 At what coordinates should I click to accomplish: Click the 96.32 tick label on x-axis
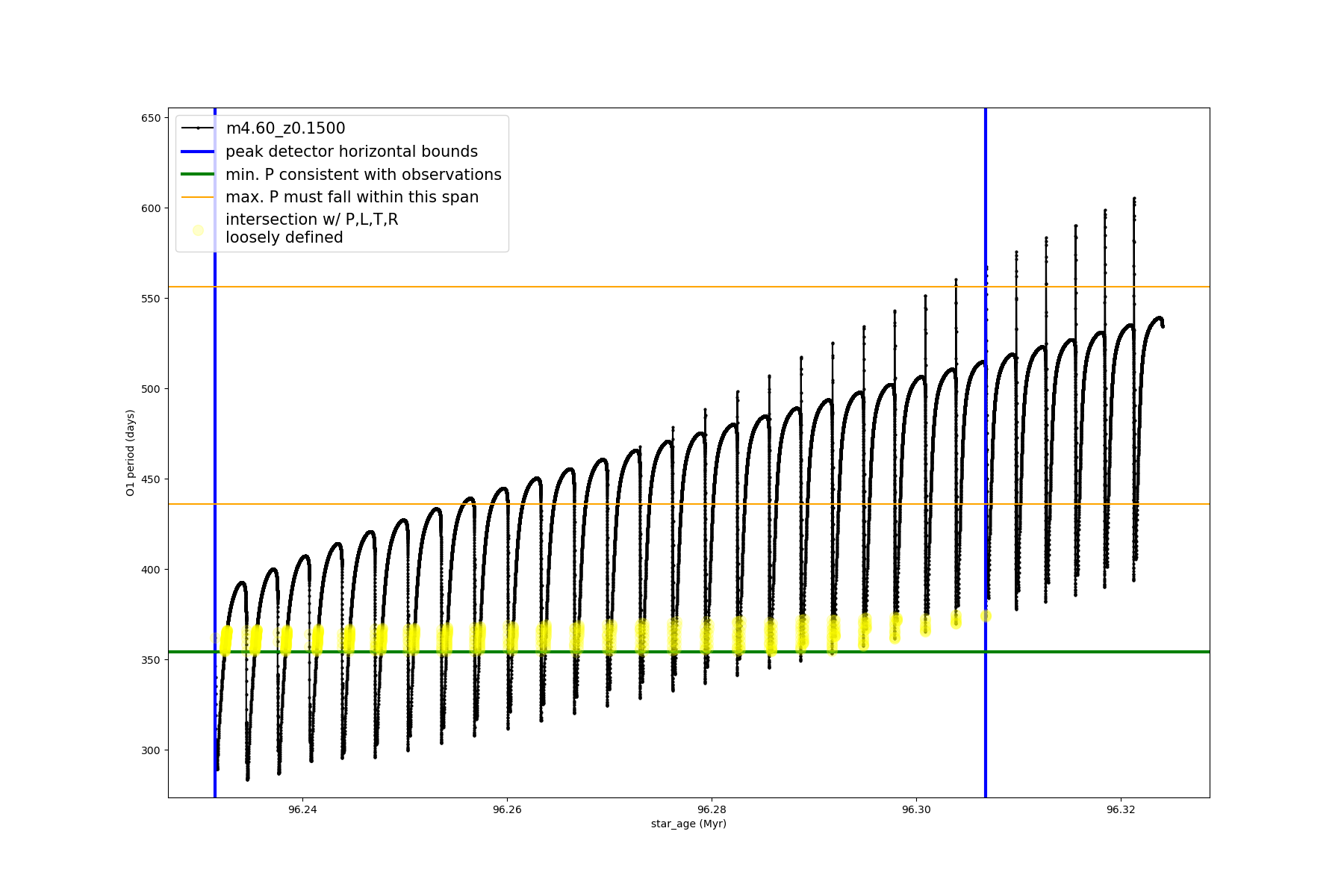coord(1121,809)
